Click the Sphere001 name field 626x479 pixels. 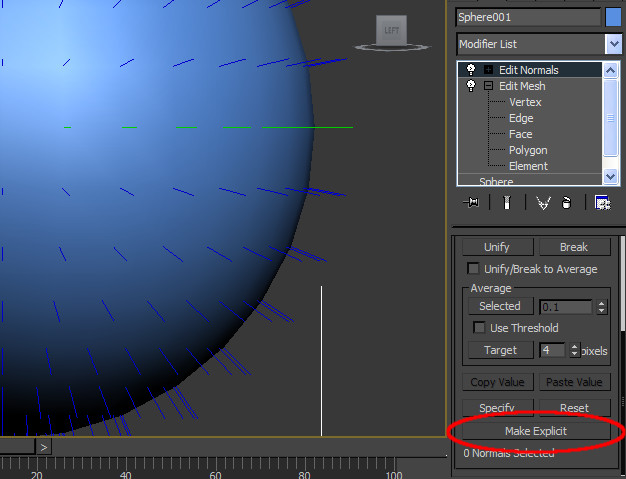(x=528, y=17)
